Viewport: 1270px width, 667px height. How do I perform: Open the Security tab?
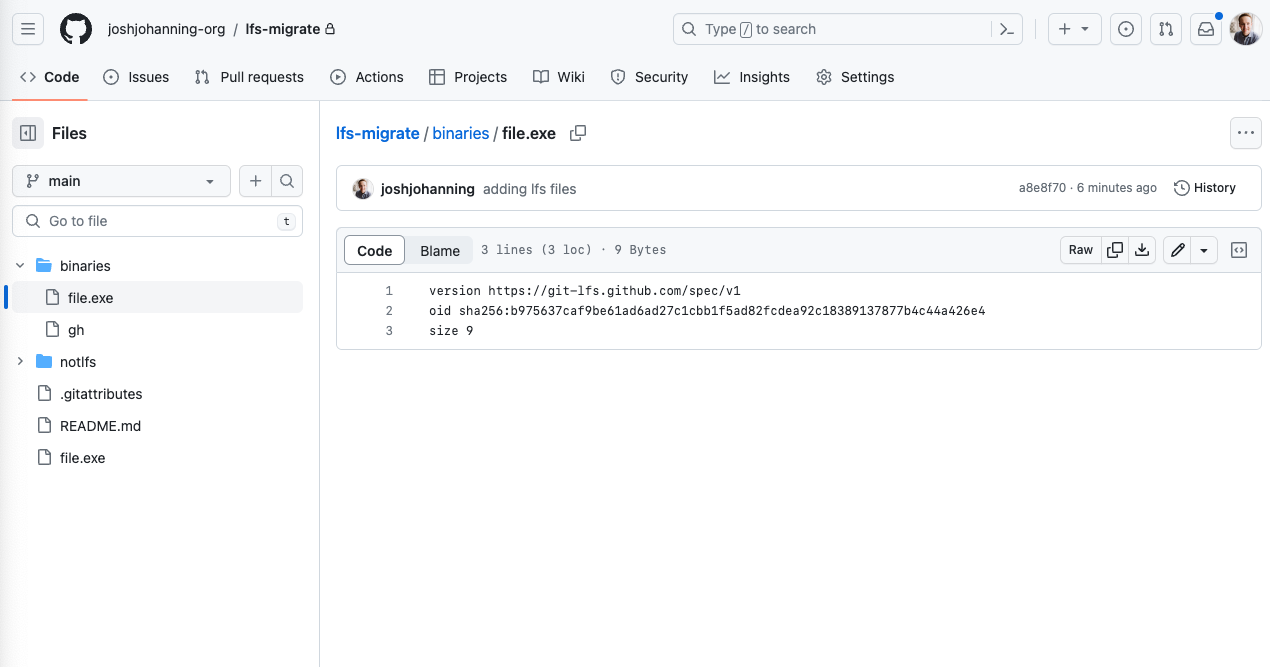649,77
